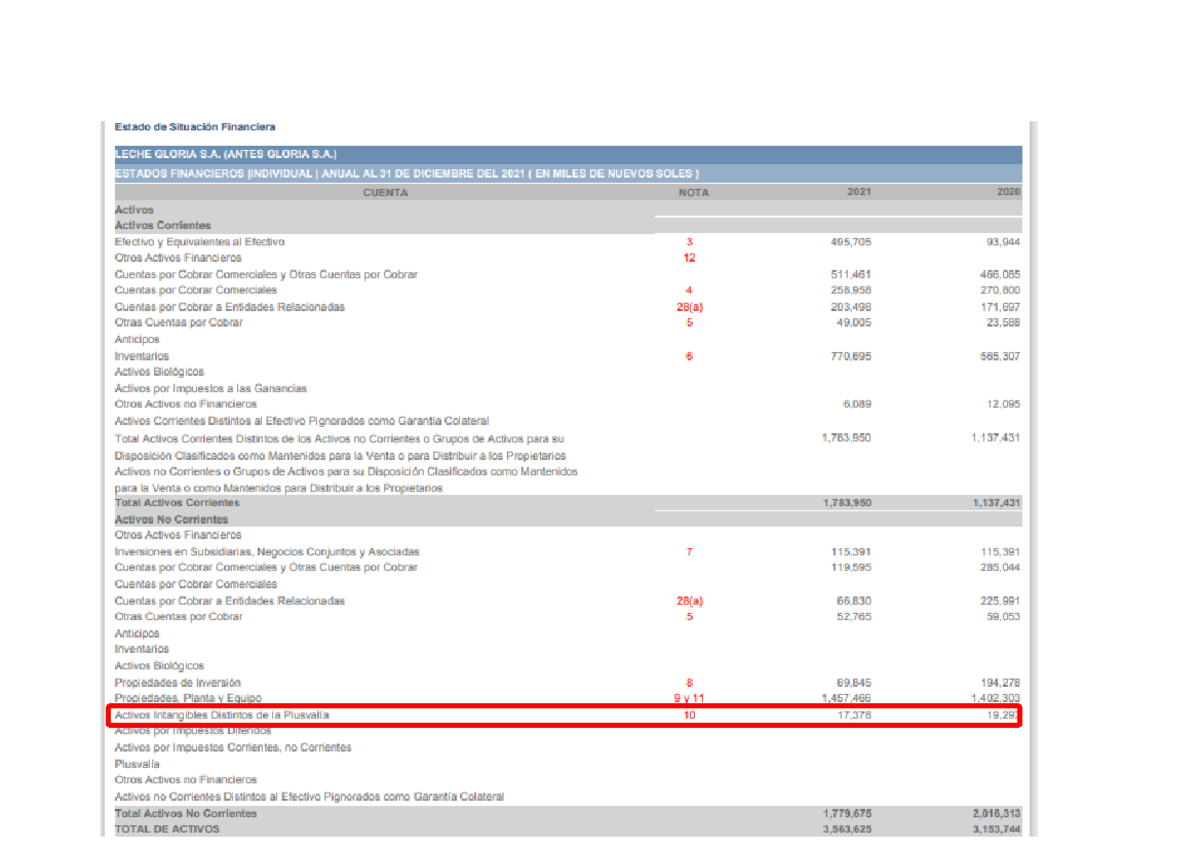Click note 3 beside Efectivo y Equivalentes
Viewport: 1200px width, 849px height.
point(689,242)
